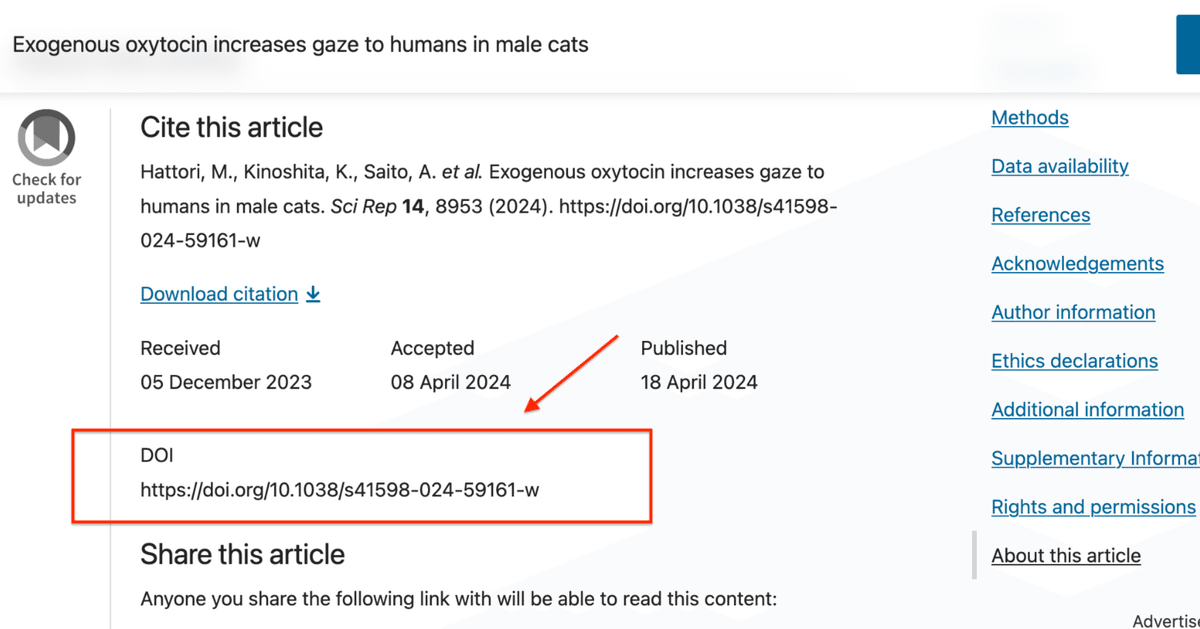The height and width of the screenshot is (629, 1200).
Task: Select About this article in the sidebar
Action: tap(1066, 556)
